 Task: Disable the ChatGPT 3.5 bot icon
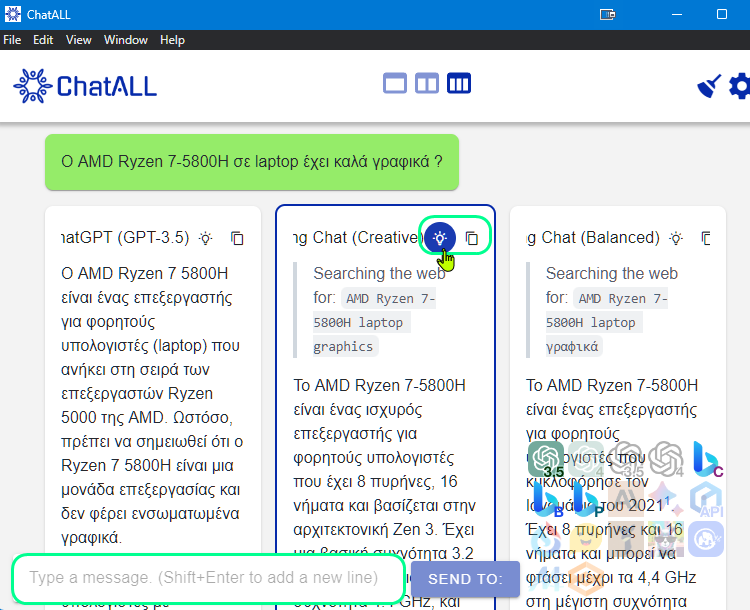tap(546, 459)
